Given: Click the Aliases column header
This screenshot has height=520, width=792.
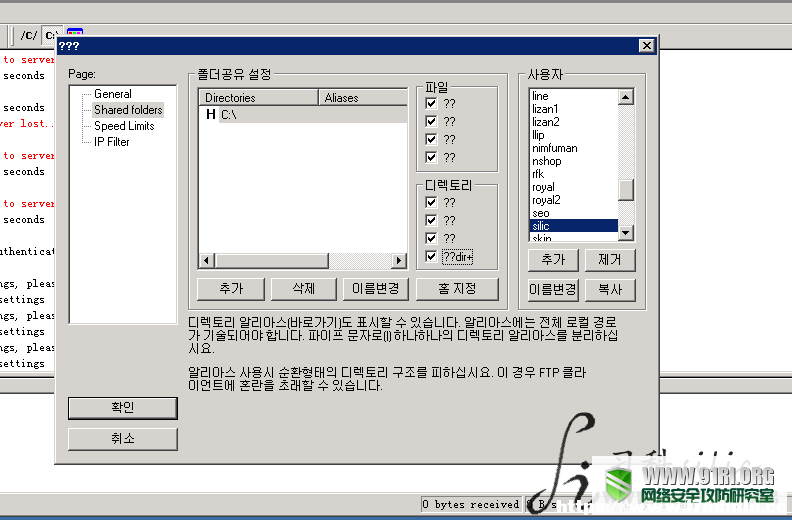Looking at the screenshot, I should coord(363,98).
